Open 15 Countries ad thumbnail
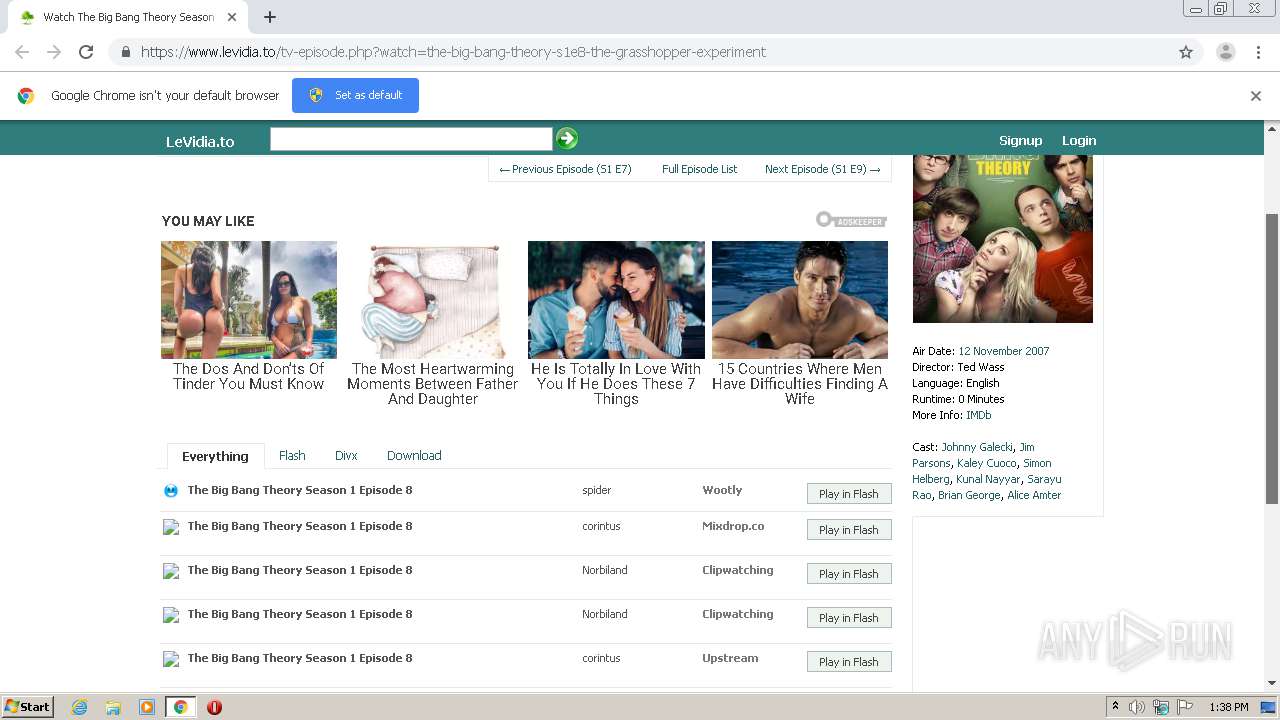The height and width of the screenshot is (720, 1280). 800,300
